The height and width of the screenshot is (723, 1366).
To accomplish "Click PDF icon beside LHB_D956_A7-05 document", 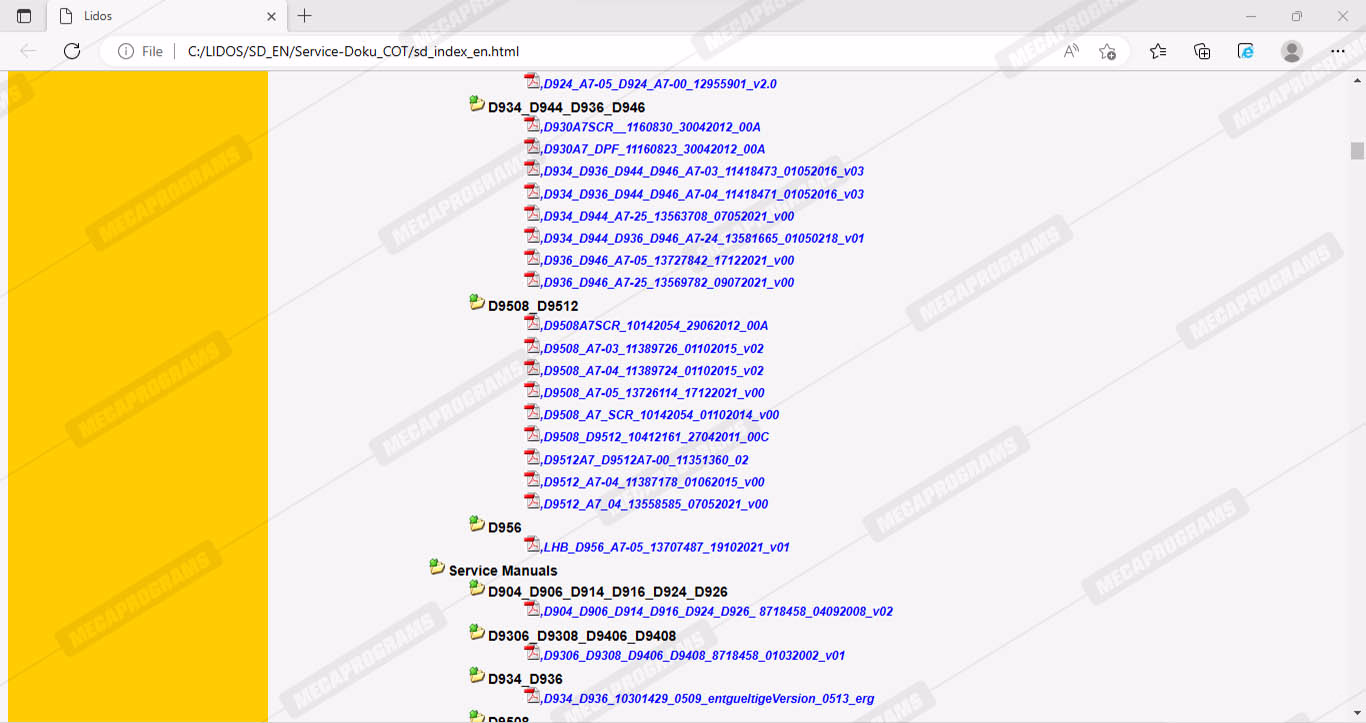I will [x=532, y=545].
